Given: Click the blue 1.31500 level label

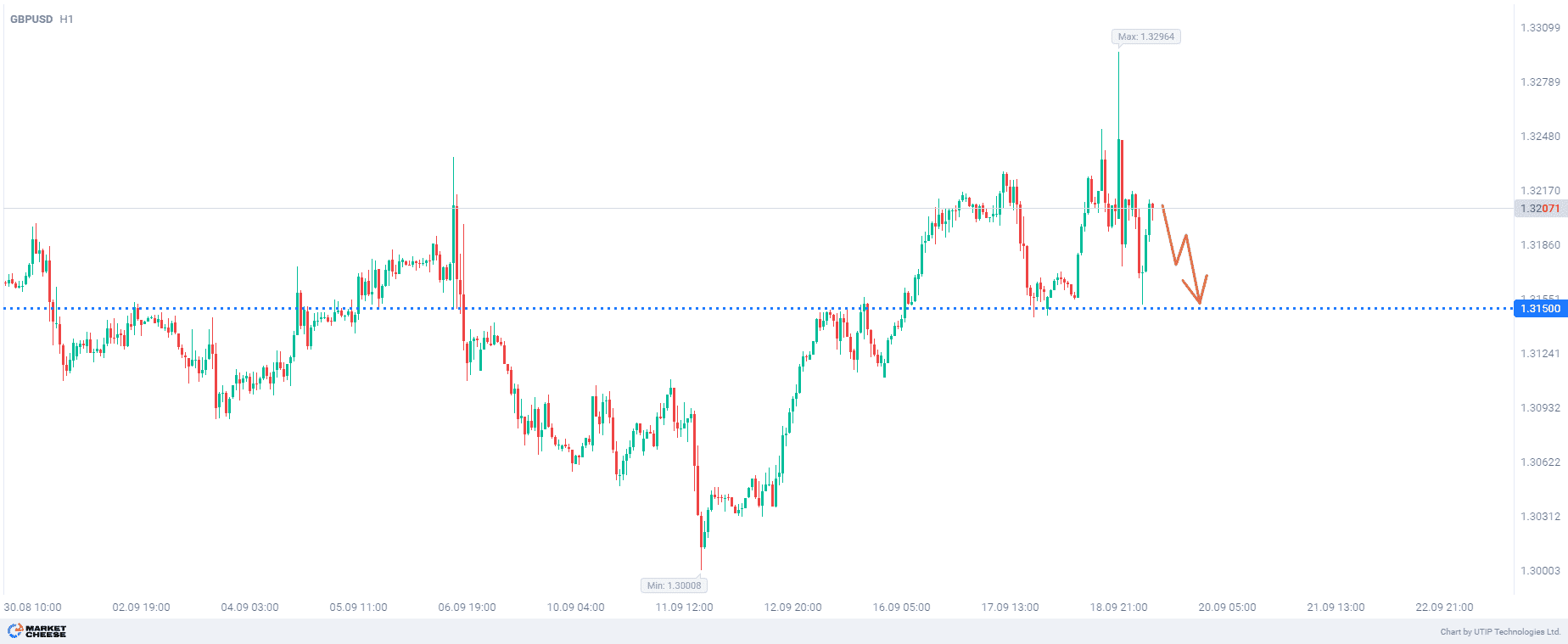Looking at the screenshot, I should pyautogui.click(x=1540, y=309).
